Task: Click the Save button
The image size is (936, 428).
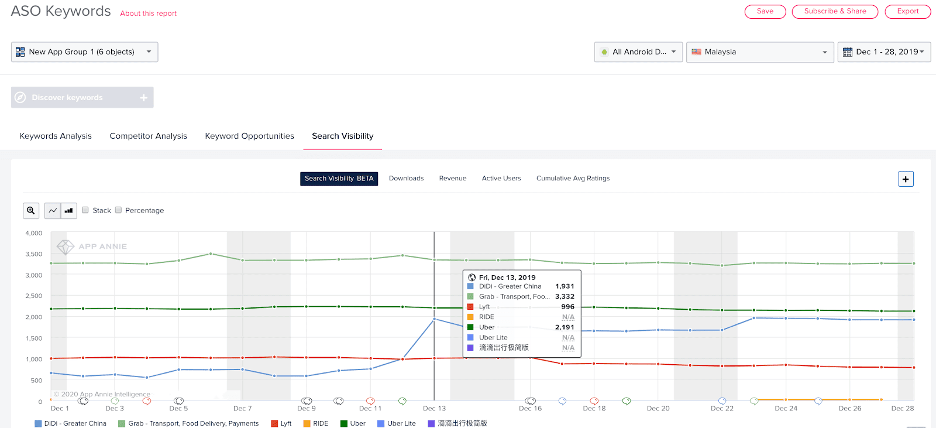Action: pyautogui.click(x=765, y=11)
